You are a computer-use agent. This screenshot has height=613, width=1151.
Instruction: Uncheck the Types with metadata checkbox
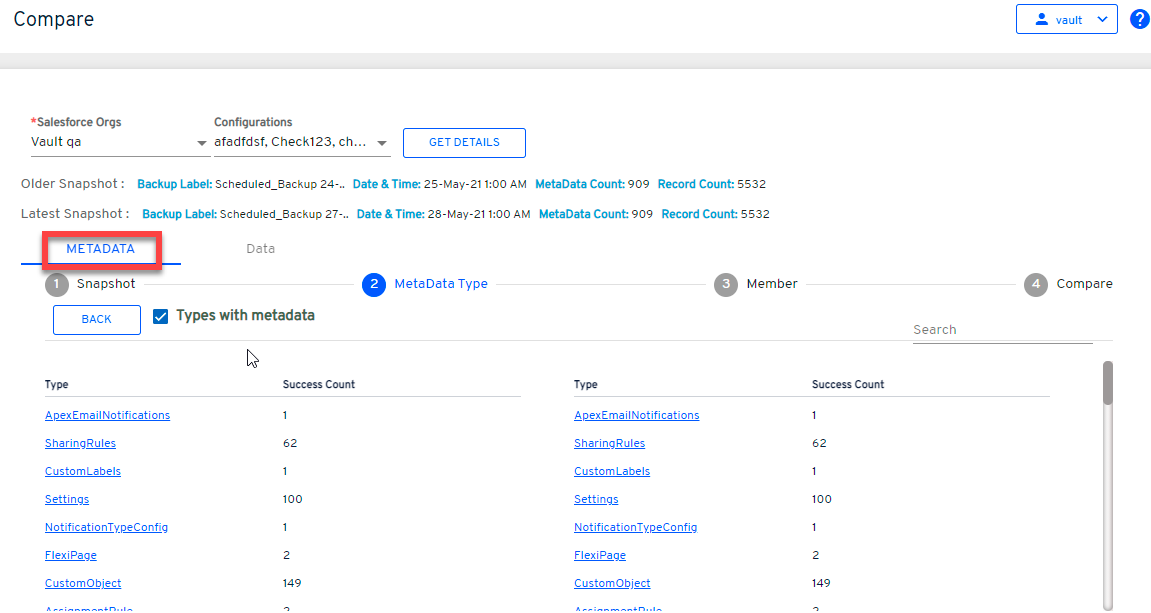click(161, 316)
